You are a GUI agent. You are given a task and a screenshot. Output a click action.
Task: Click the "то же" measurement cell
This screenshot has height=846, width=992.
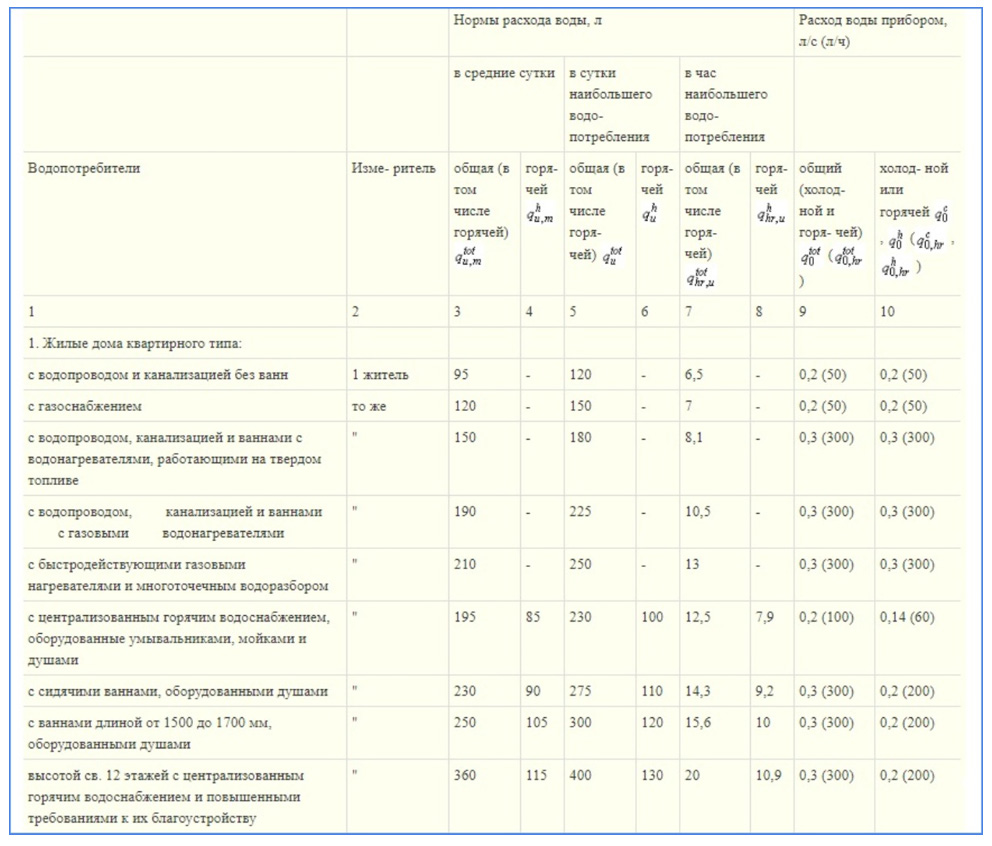(x=369, y=407)
